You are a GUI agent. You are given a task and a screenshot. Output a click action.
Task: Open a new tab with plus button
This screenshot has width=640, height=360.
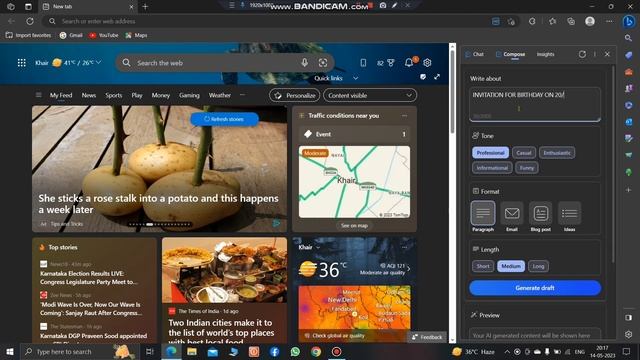tap(145, 7)
